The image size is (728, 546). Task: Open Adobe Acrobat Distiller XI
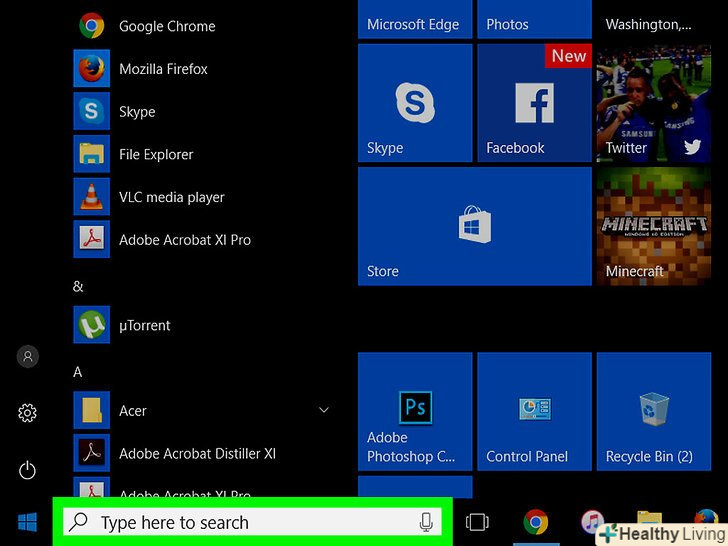pyautogui.click(x=196, y=454)
